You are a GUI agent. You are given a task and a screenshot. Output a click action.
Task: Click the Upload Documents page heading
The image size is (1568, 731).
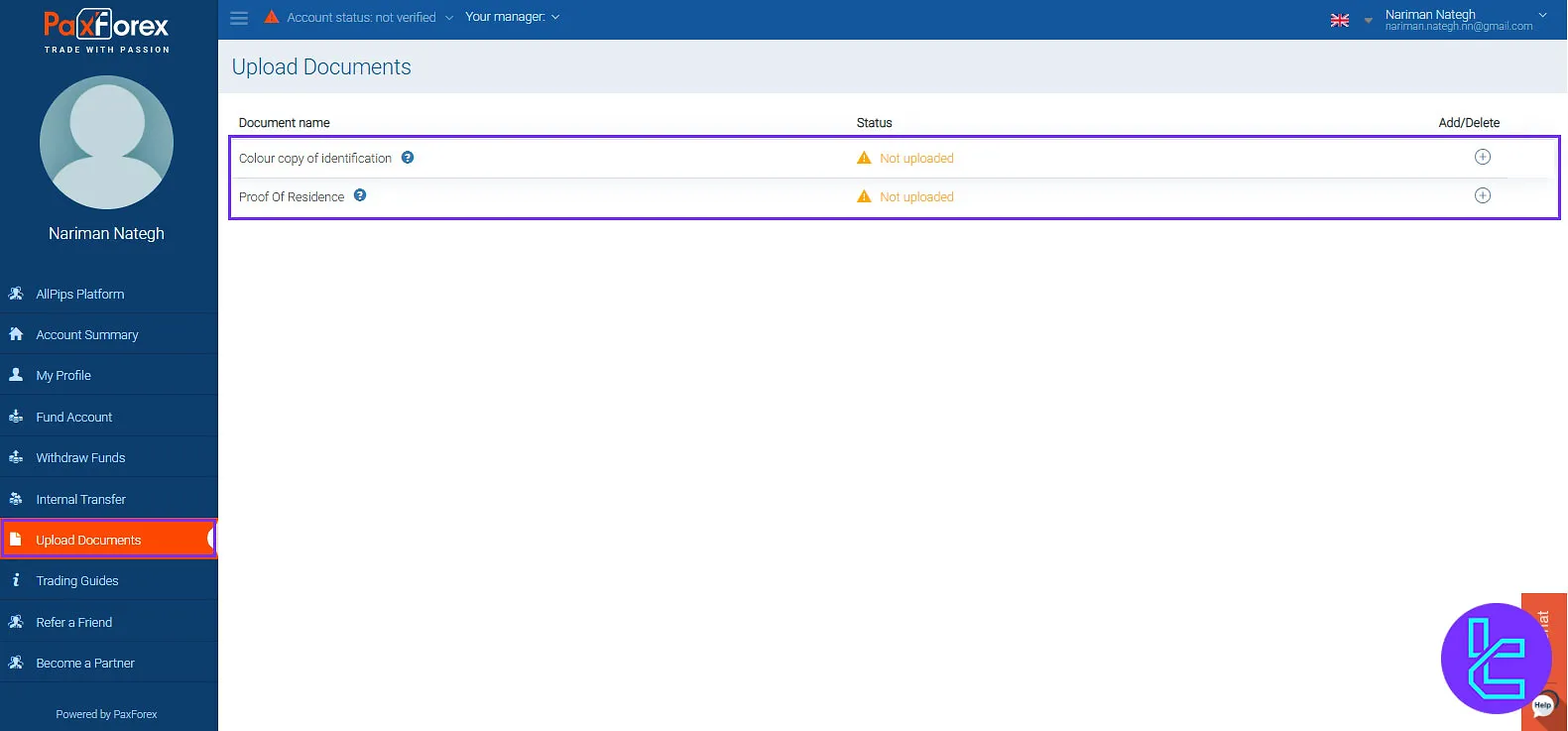(x=321, y=66)
